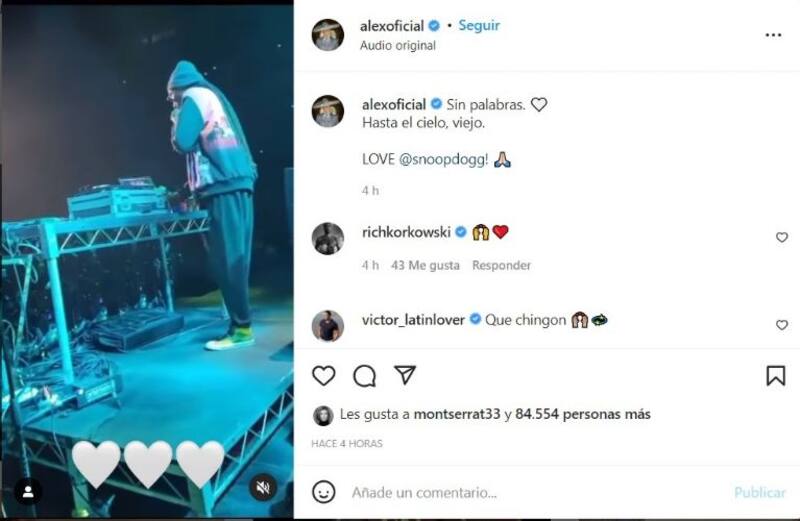Share post via paper plane icon
800x521 pixels.
(x=405, y=375)
